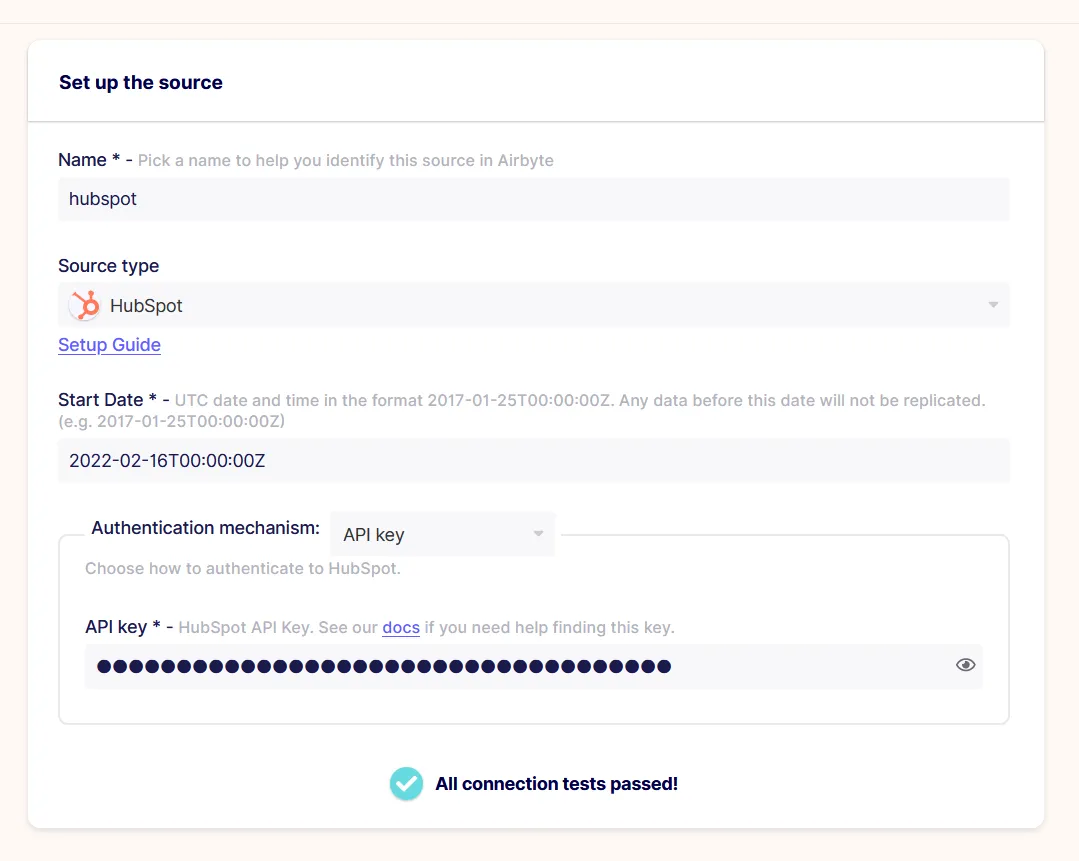
Task: Click the 'Start Date' field label
Action: [x=100, y=400]
